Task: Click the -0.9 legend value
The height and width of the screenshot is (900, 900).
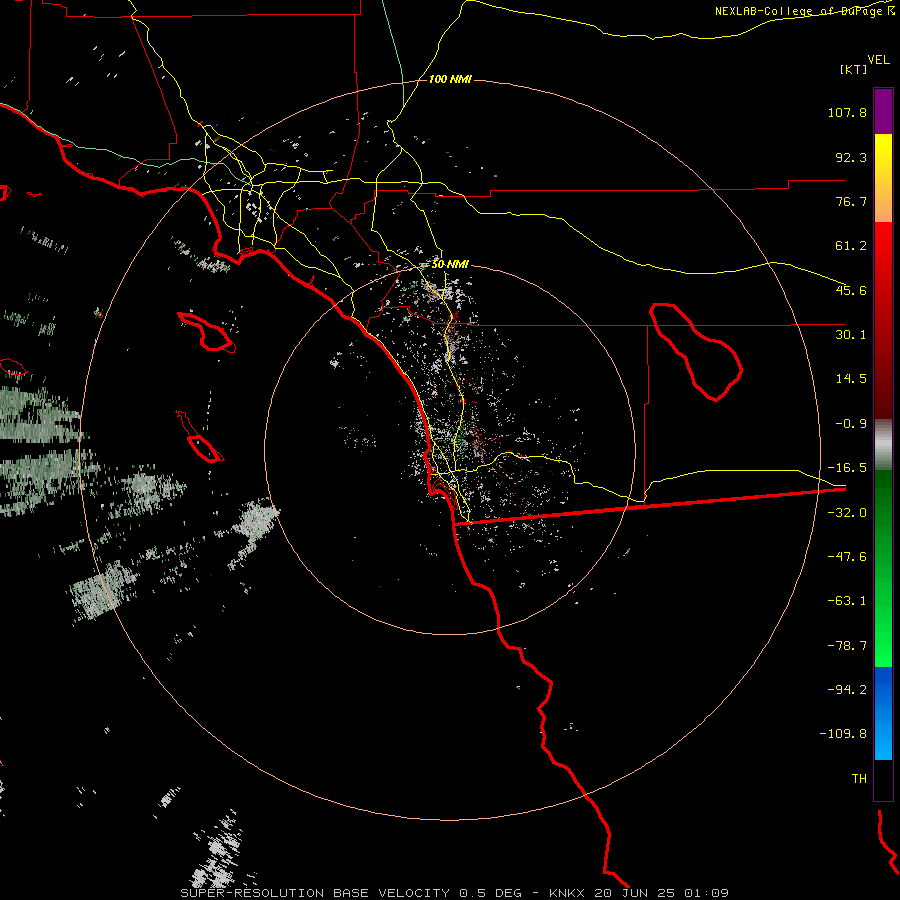Action: (x=851, y=424)
